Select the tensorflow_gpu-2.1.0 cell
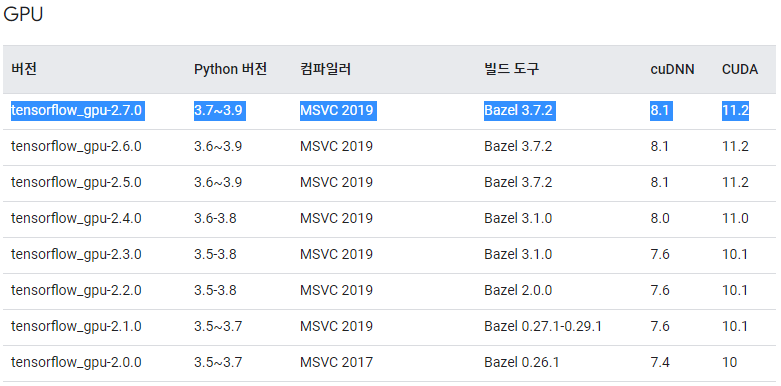This screenshot has width=781, height=386. [76, 327]
